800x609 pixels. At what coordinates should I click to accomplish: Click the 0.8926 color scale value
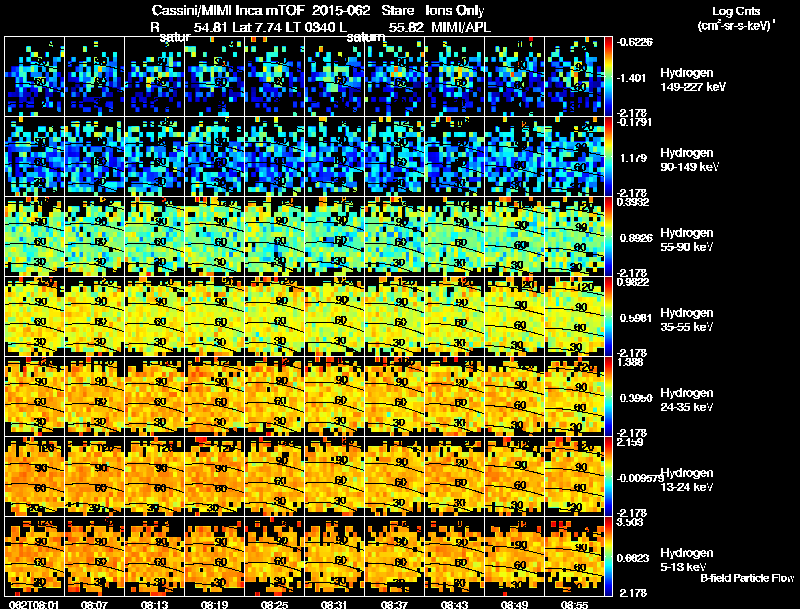(636, 238)
